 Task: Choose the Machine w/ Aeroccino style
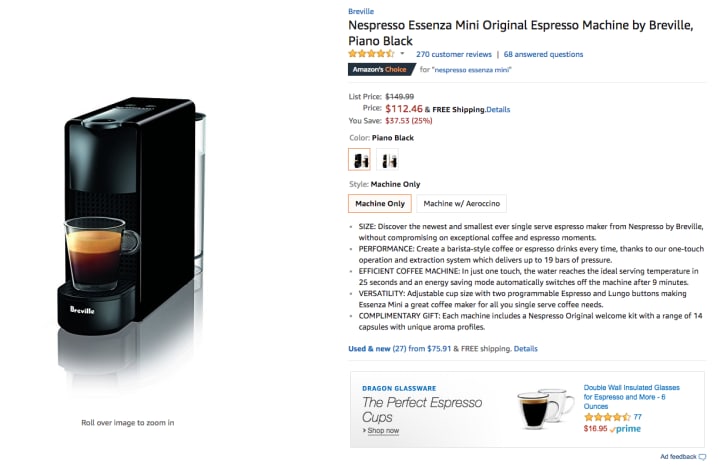461,203
